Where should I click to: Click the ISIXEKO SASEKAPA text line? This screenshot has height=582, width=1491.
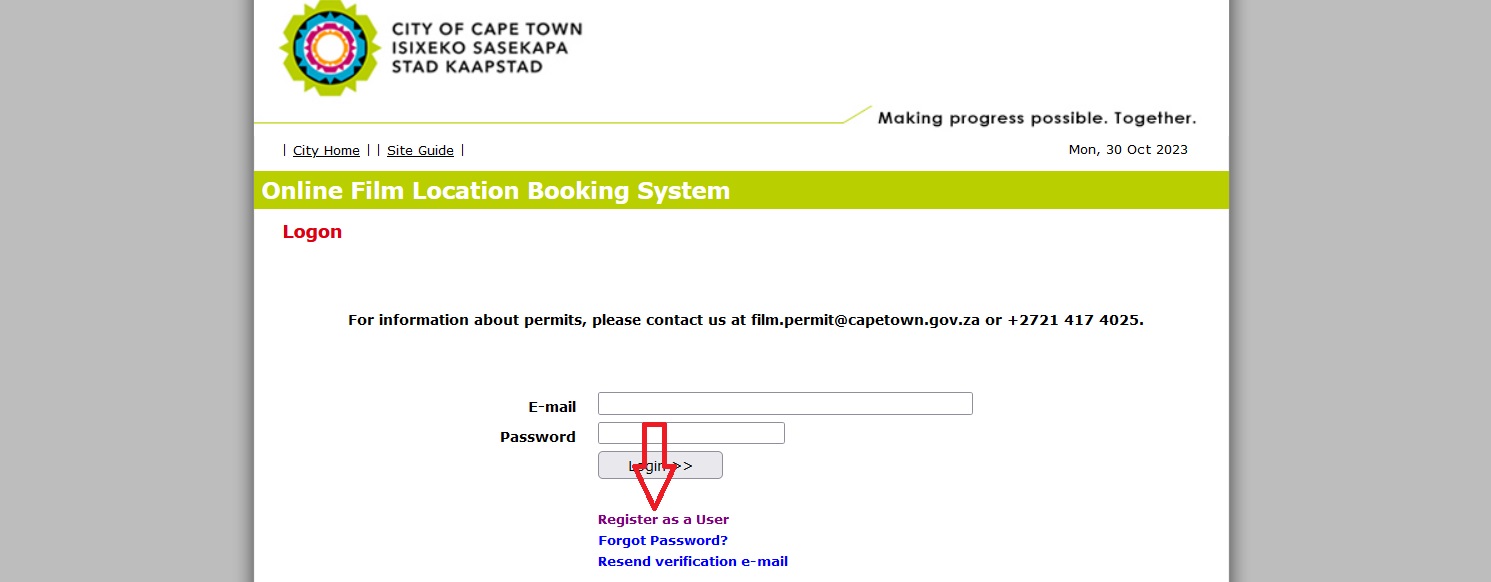479,48
